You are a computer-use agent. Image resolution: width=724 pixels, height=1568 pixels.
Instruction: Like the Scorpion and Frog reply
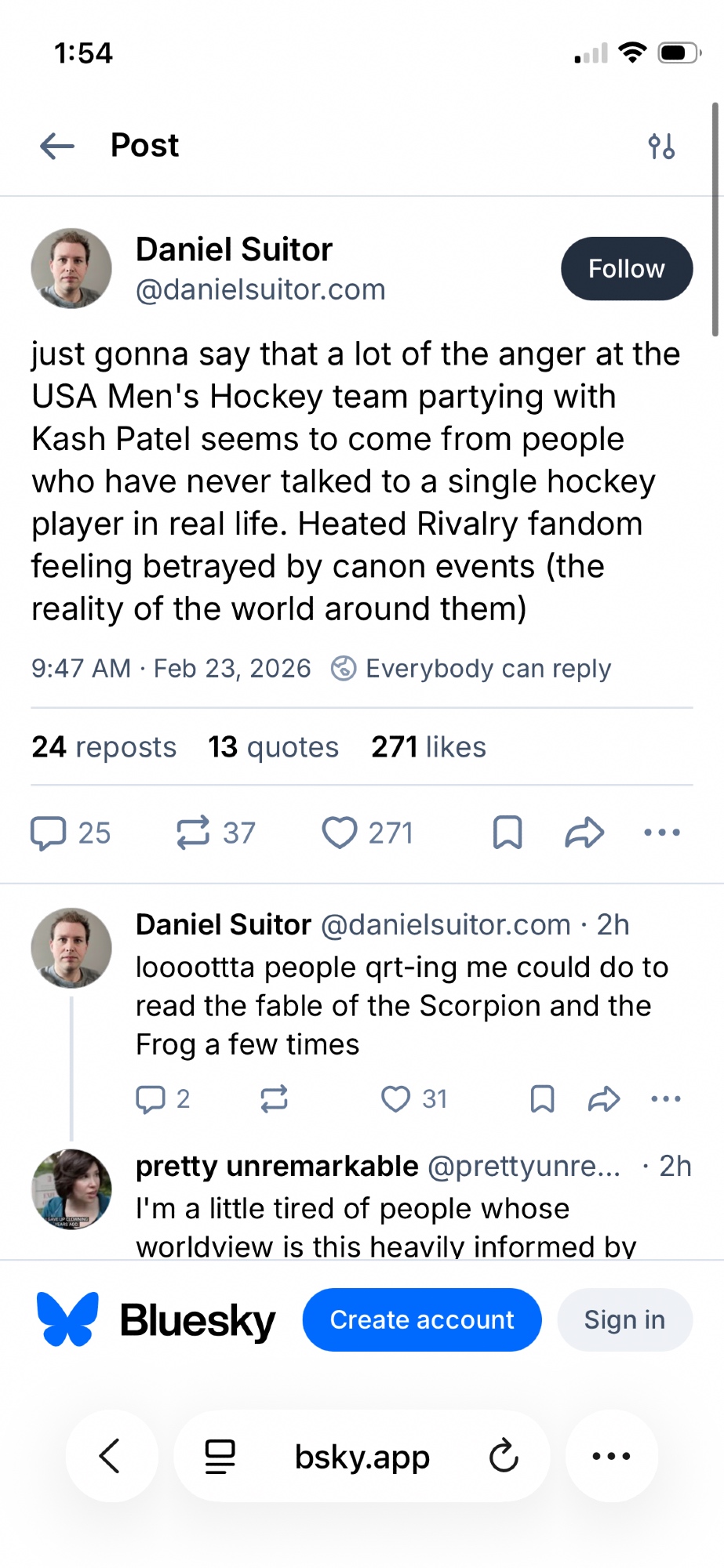395,1099
